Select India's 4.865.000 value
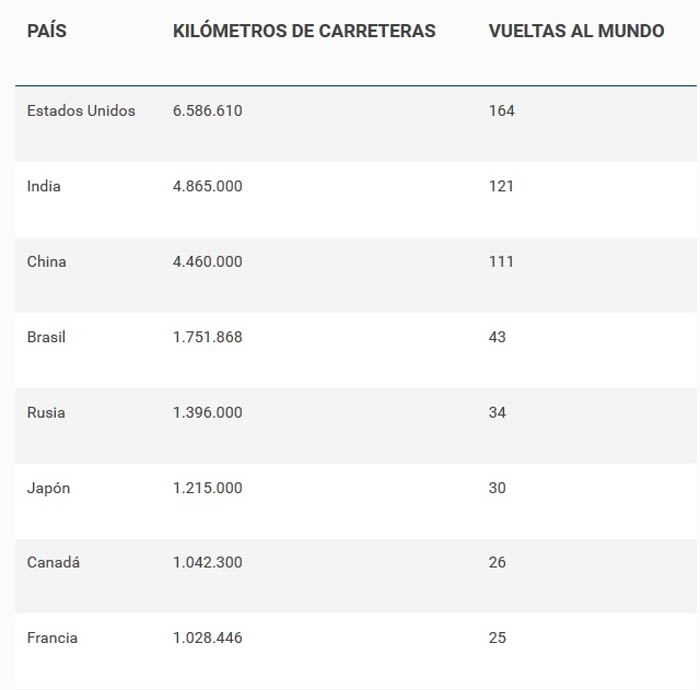This screenshot has width=700, height=690. (208, 186)
